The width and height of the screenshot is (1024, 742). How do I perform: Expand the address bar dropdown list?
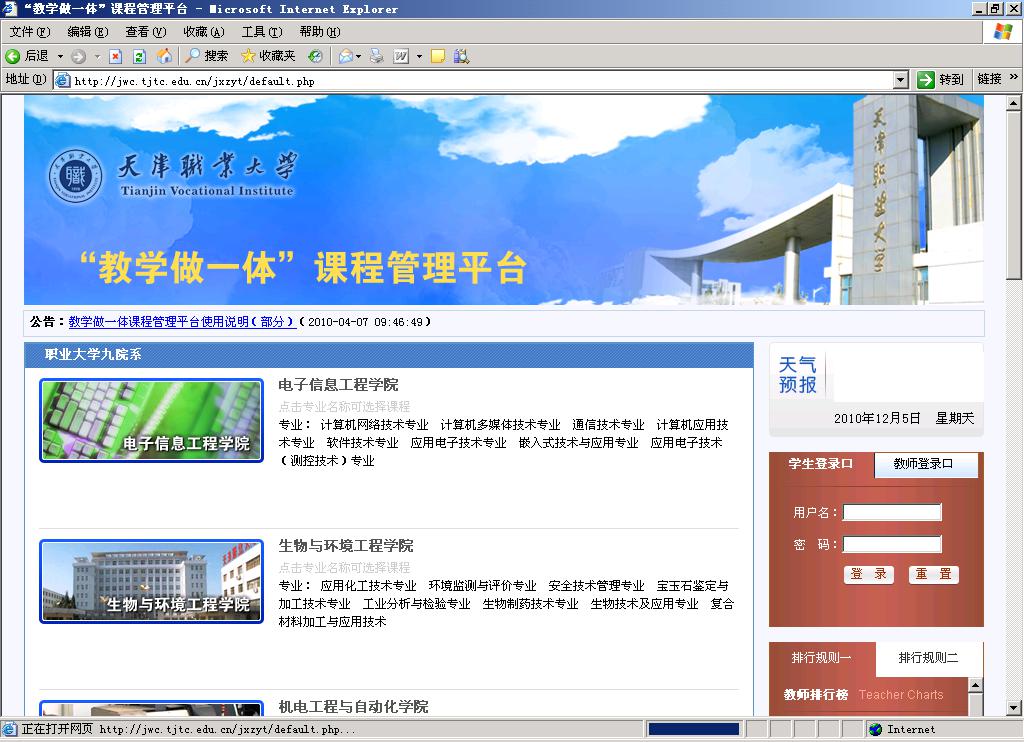(x=901, y=80)
